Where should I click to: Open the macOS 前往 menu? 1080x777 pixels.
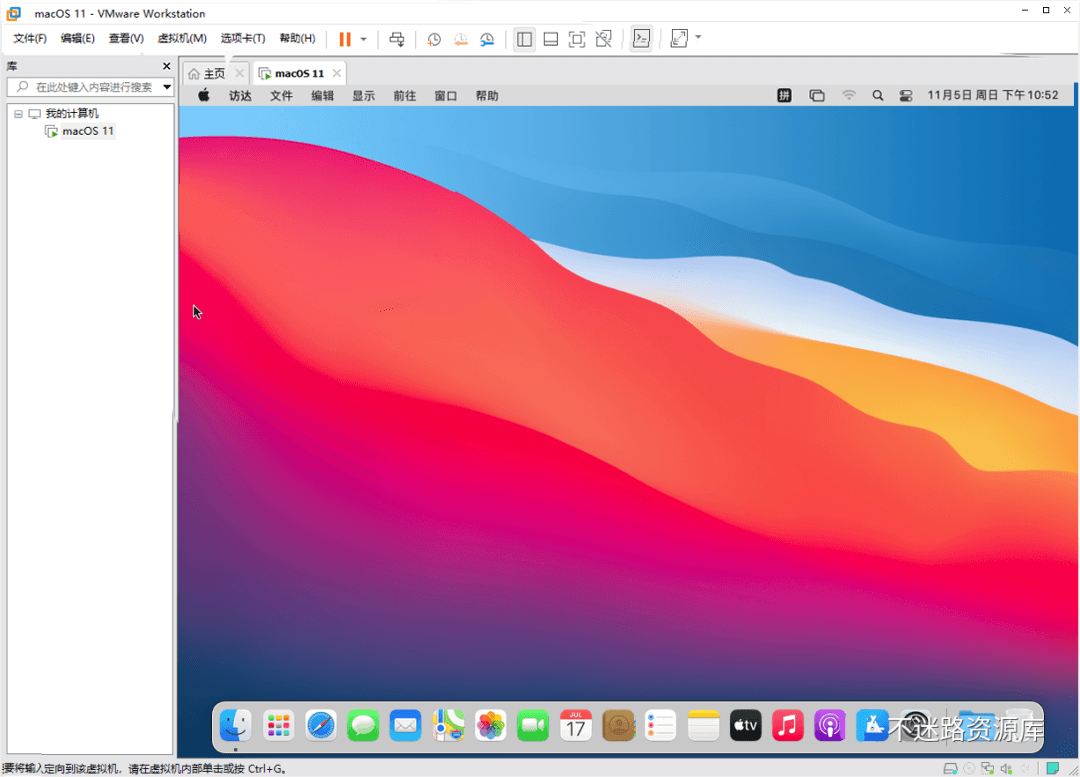point(404,96)
